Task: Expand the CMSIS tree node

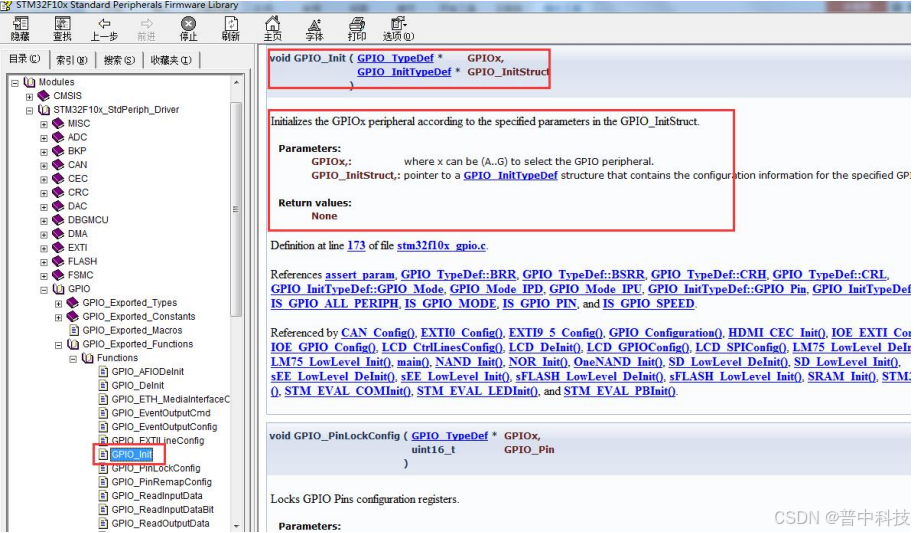Action: click(29, 97)
